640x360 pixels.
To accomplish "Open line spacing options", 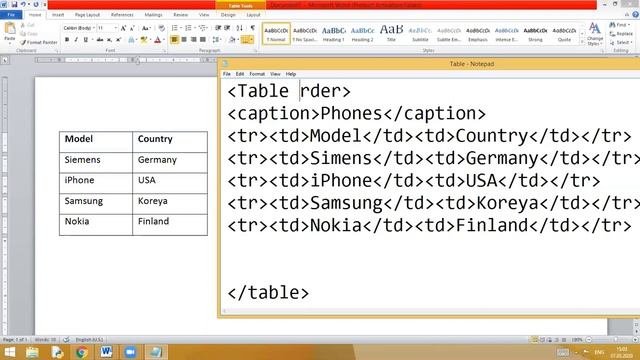I will click(x=216, y=40).
